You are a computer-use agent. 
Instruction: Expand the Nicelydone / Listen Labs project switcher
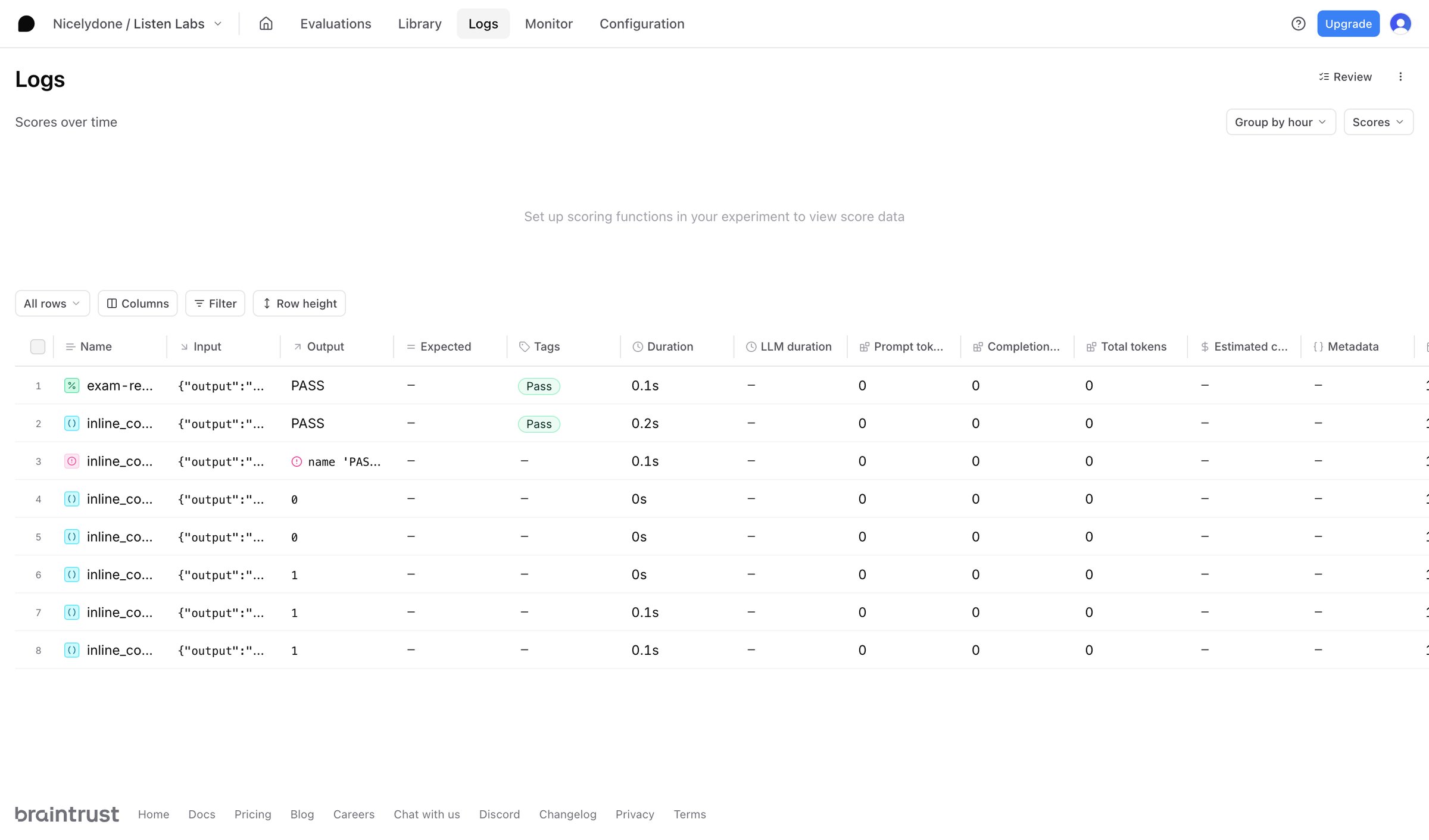(x=137, y=24)
